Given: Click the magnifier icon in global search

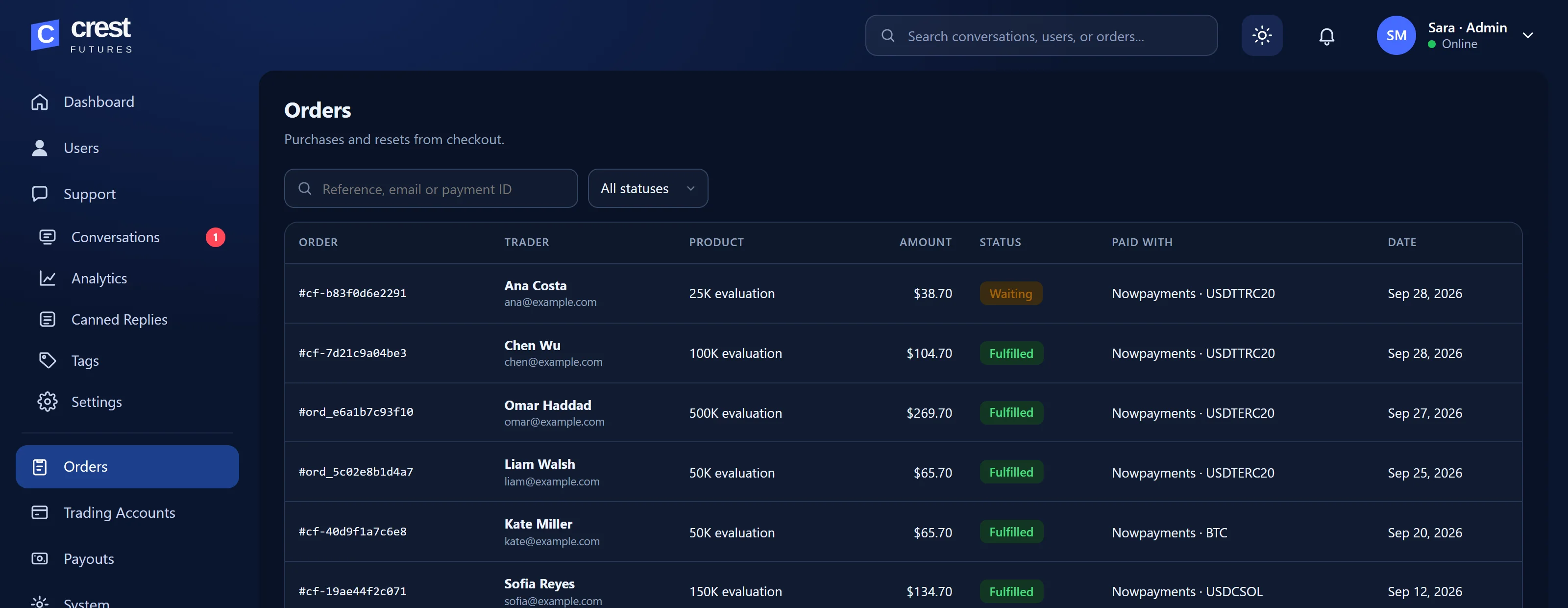Looking at the screenshot, I should (x=887, y=36).
